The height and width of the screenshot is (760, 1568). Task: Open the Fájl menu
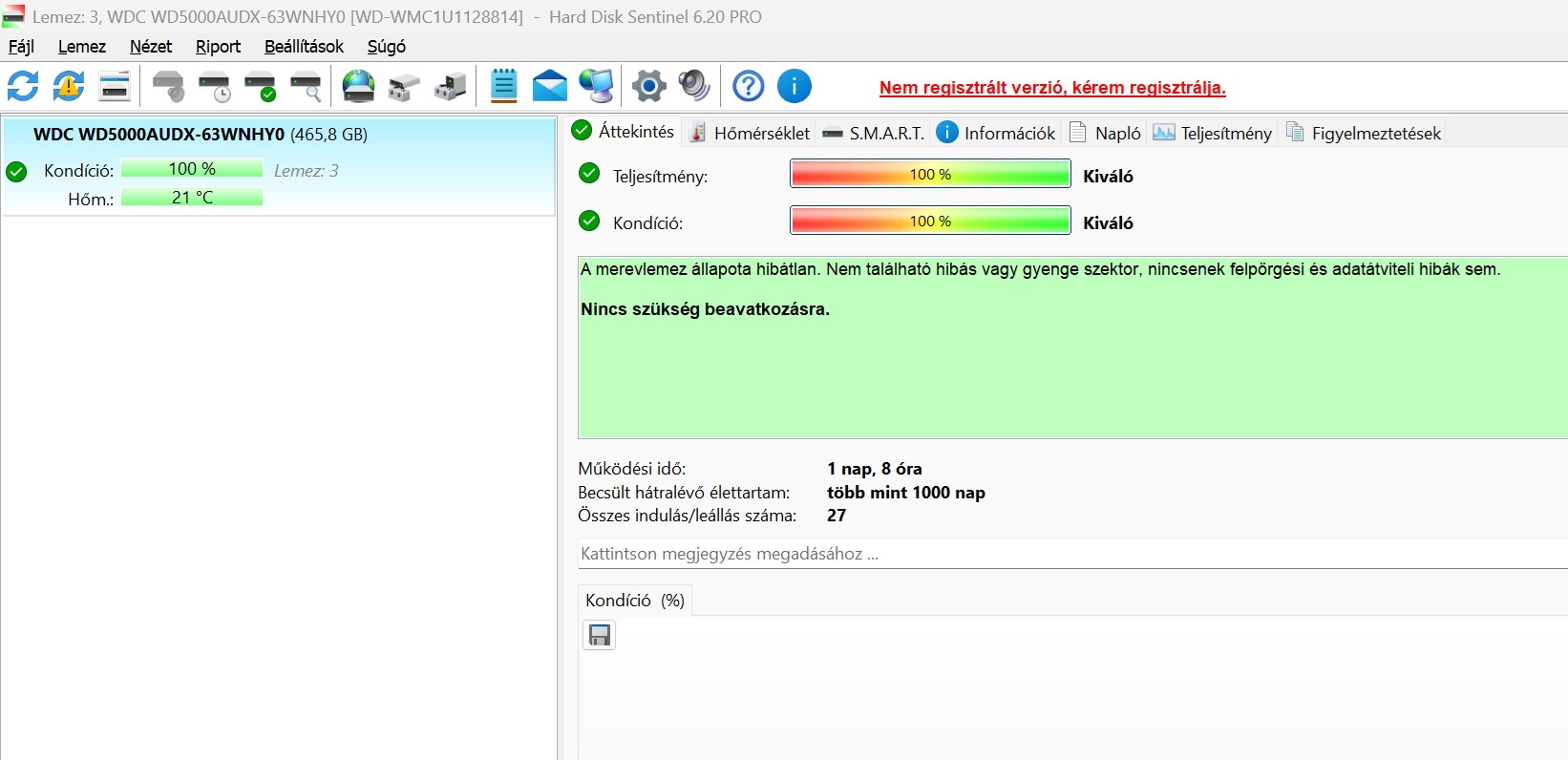[x=21, y=46]
